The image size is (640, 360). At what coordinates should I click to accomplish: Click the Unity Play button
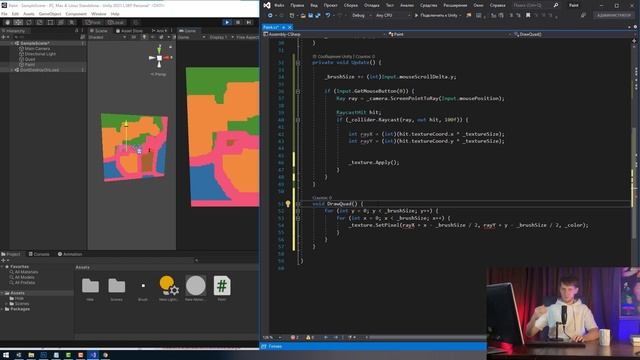227,22
